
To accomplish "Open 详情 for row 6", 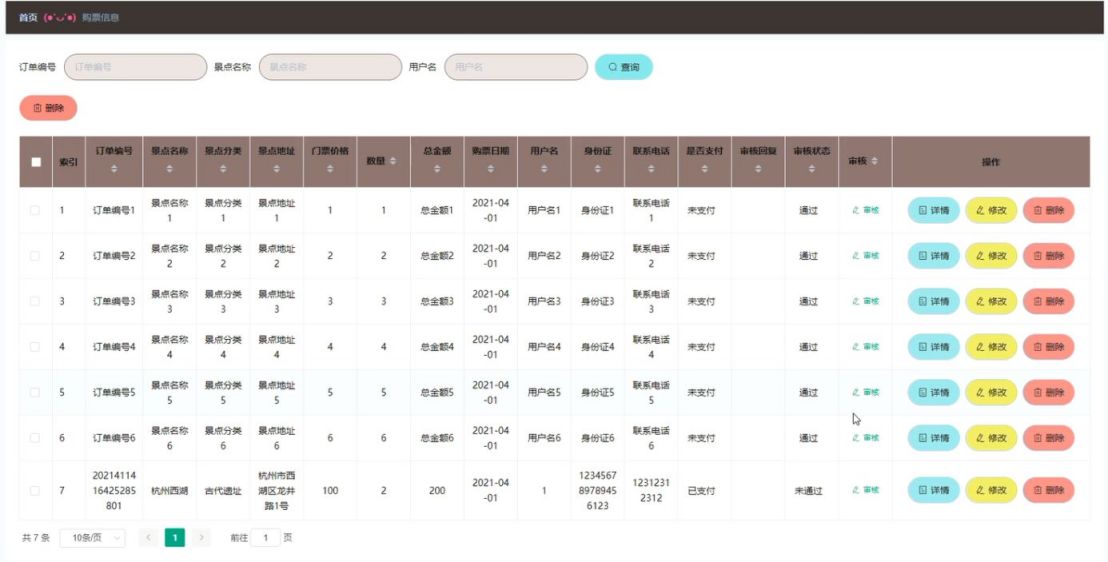I will point(933,438).
